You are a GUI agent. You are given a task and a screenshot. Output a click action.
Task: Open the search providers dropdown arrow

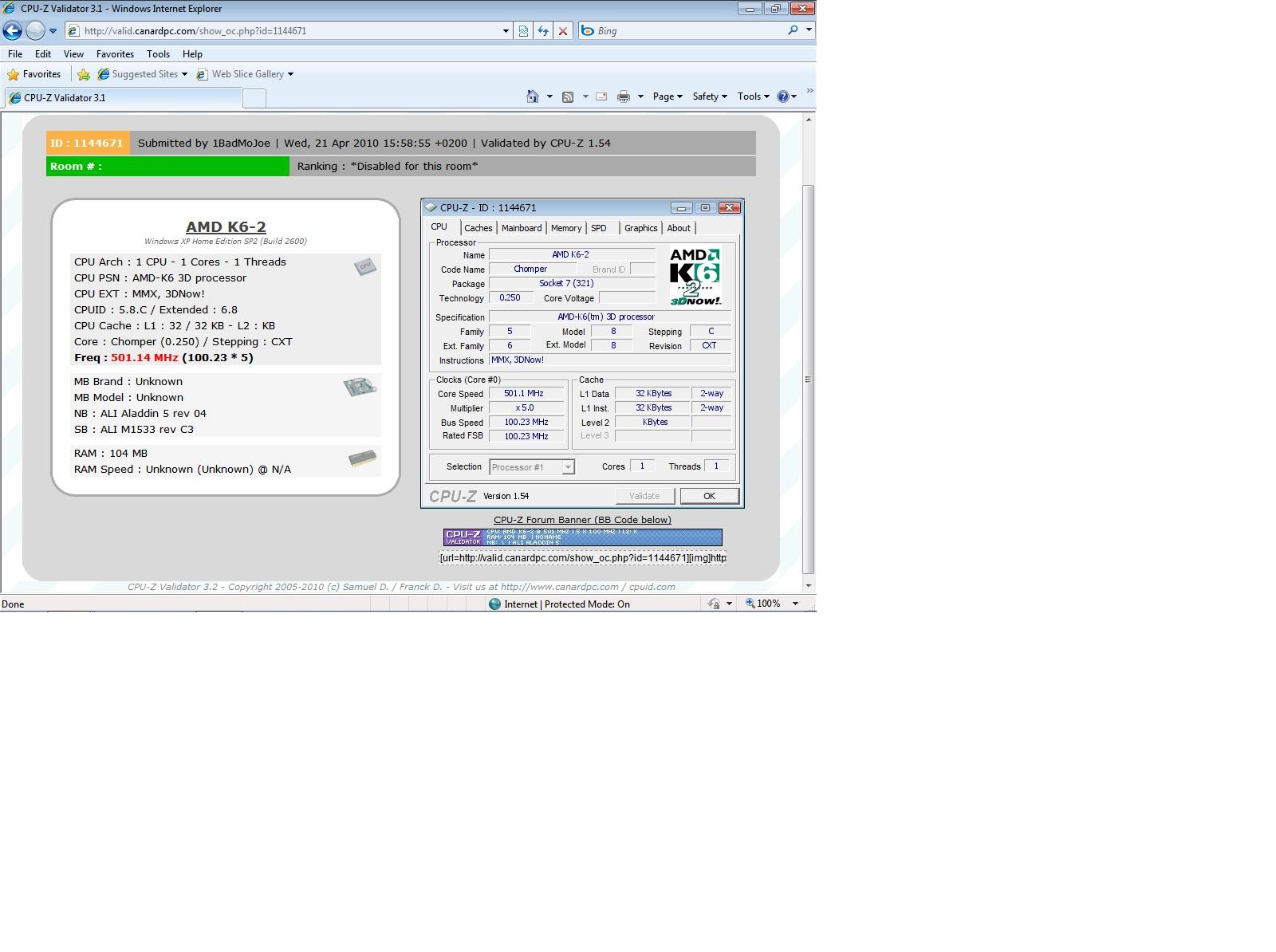point(809,30)
